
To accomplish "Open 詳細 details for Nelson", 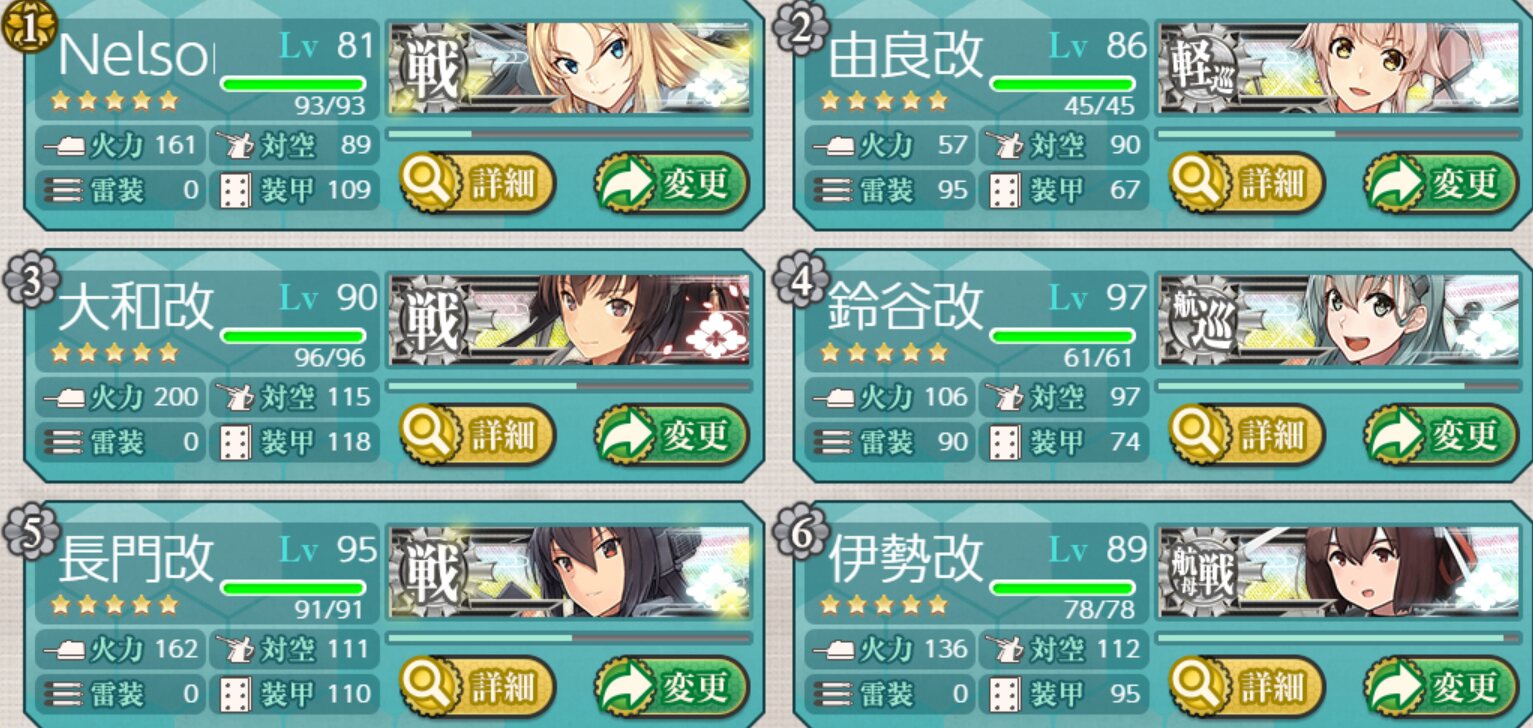I will click(x=477, y=183).
